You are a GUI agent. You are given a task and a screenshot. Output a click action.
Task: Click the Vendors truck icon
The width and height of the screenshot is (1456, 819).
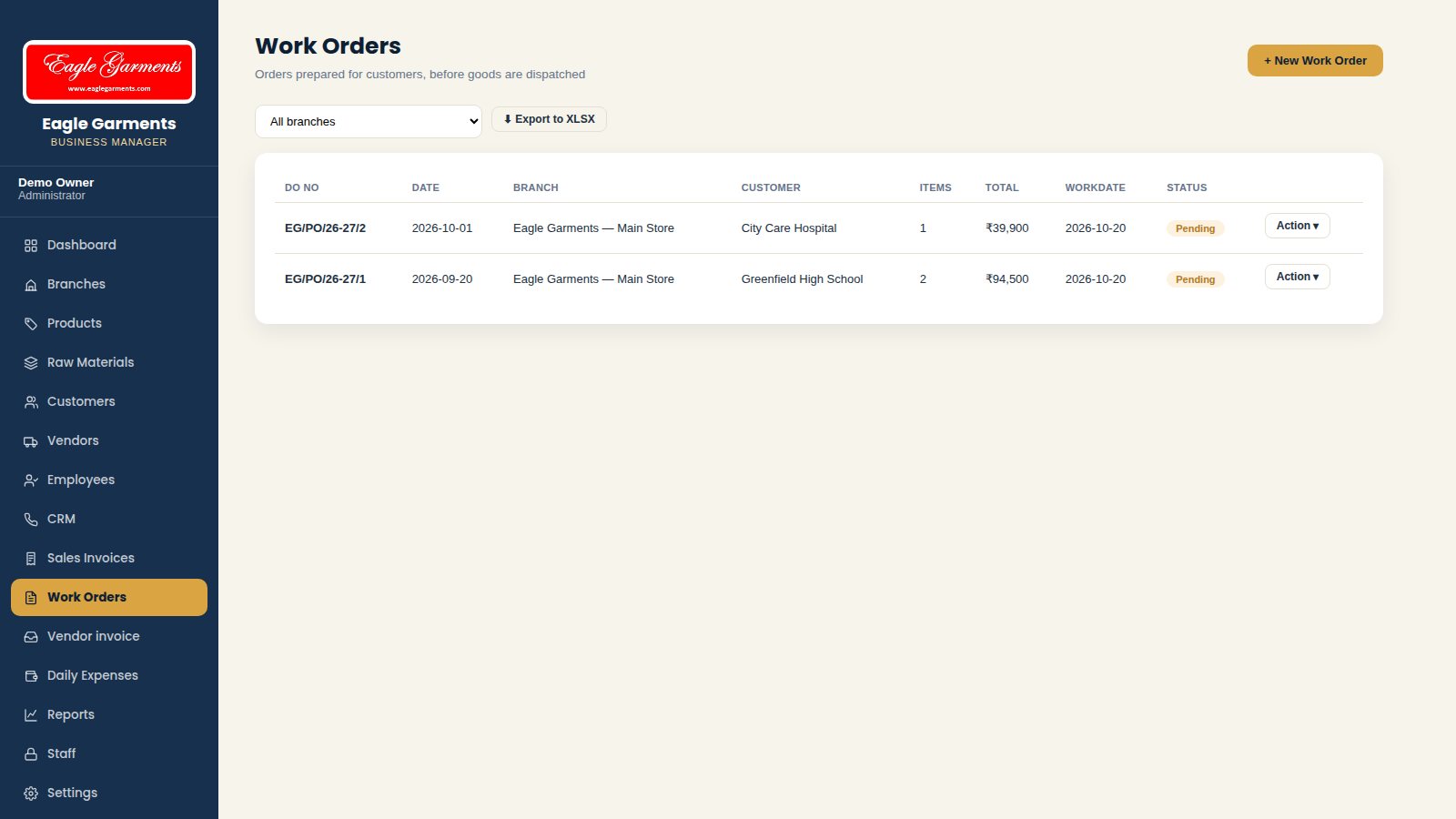tap(31, 441)
